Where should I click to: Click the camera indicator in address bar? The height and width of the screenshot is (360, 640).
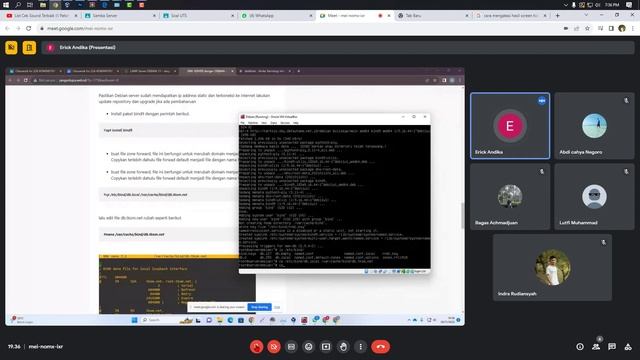(x=566, y=29)
